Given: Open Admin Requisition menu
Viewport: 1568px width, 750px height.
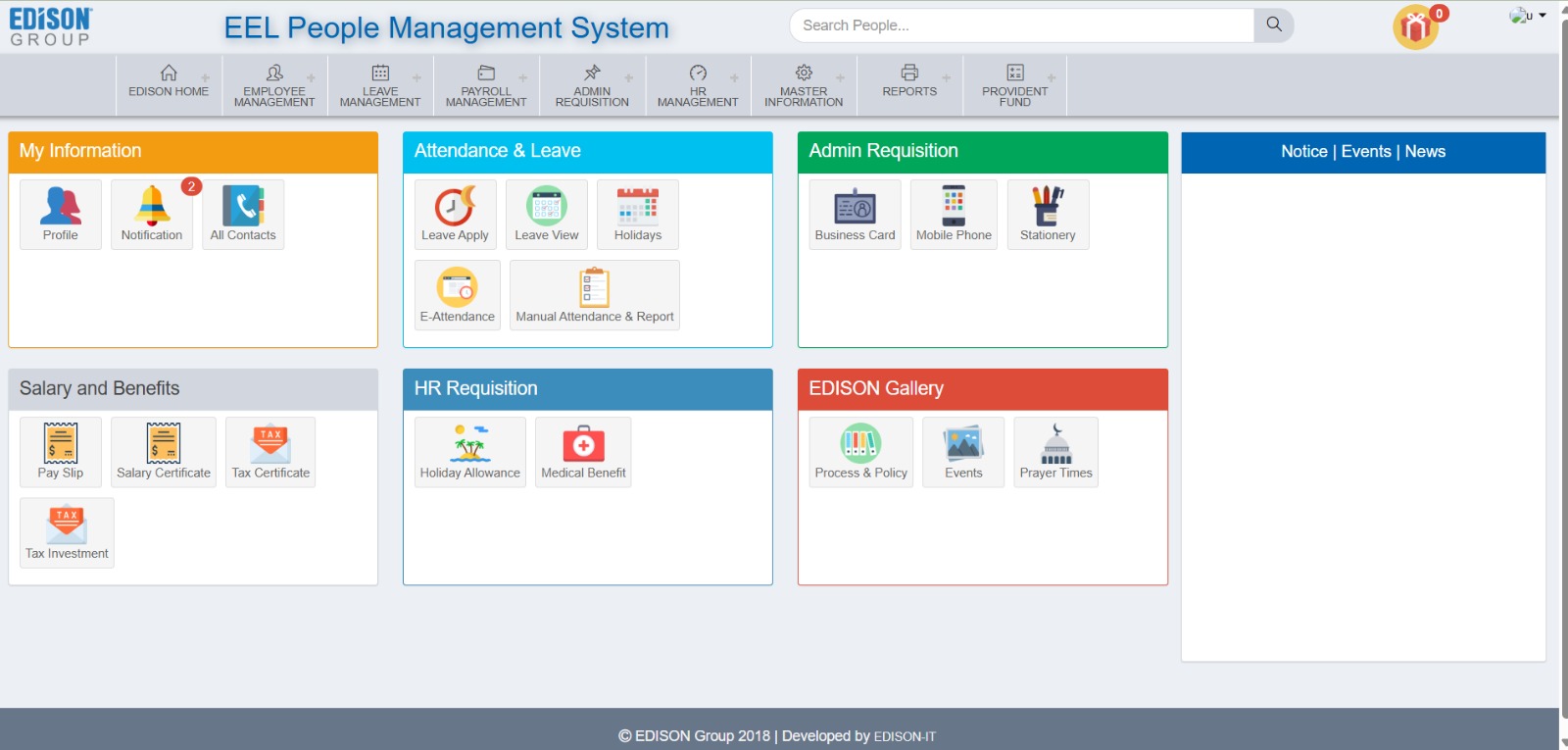Looking at the screenshot, I should click(x=592, y=86).
